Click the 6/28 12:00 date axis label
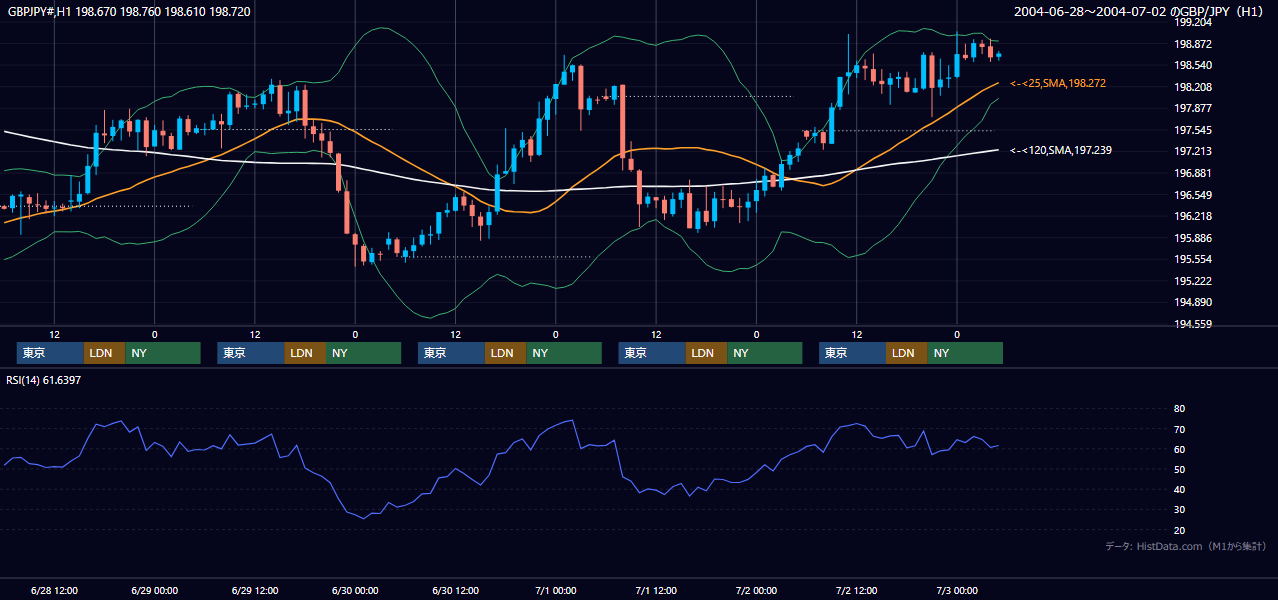 pyautogui.click(x=54, y=590)
